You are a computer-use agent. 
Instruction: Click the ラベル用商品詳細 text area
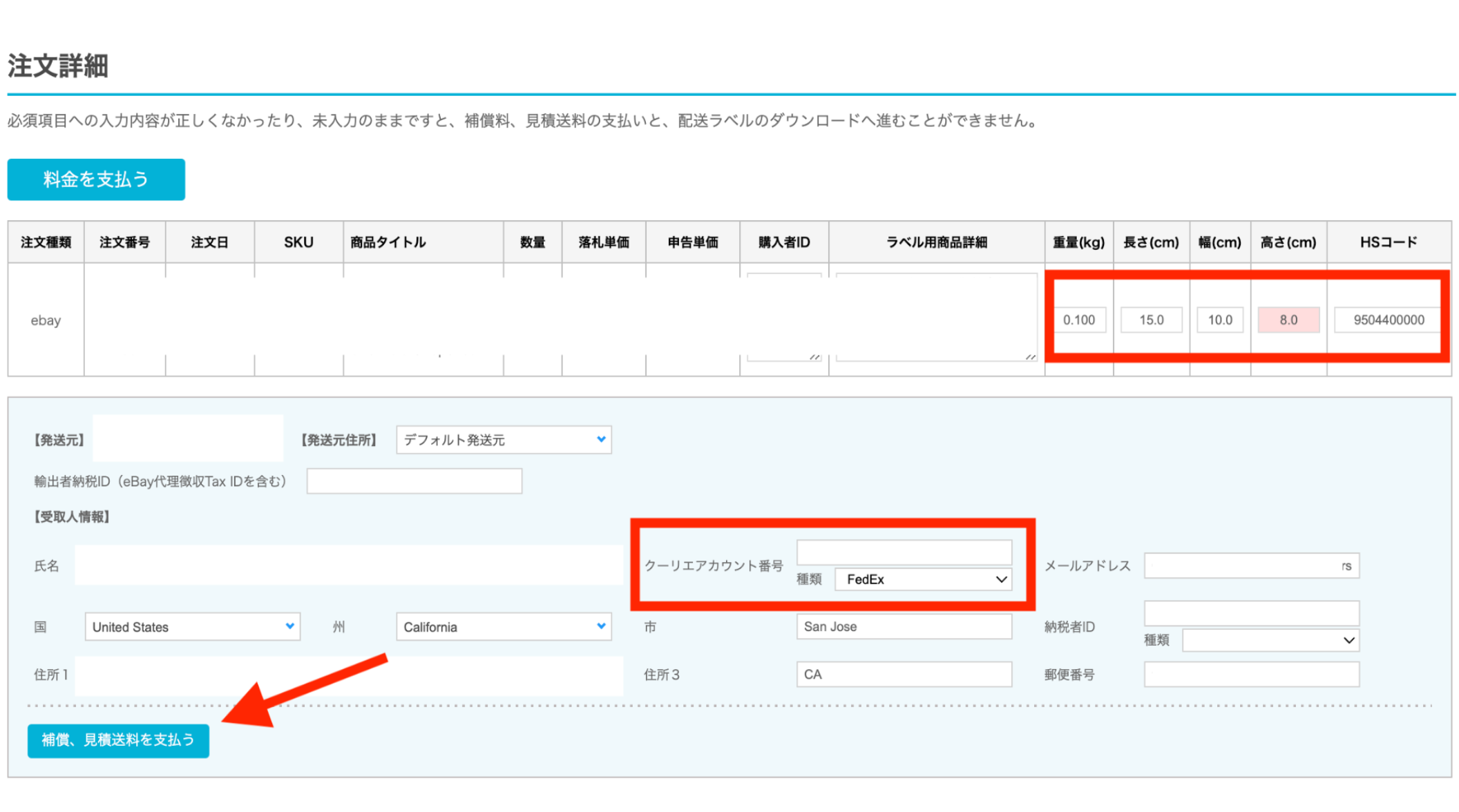click(x=936, y=317)
